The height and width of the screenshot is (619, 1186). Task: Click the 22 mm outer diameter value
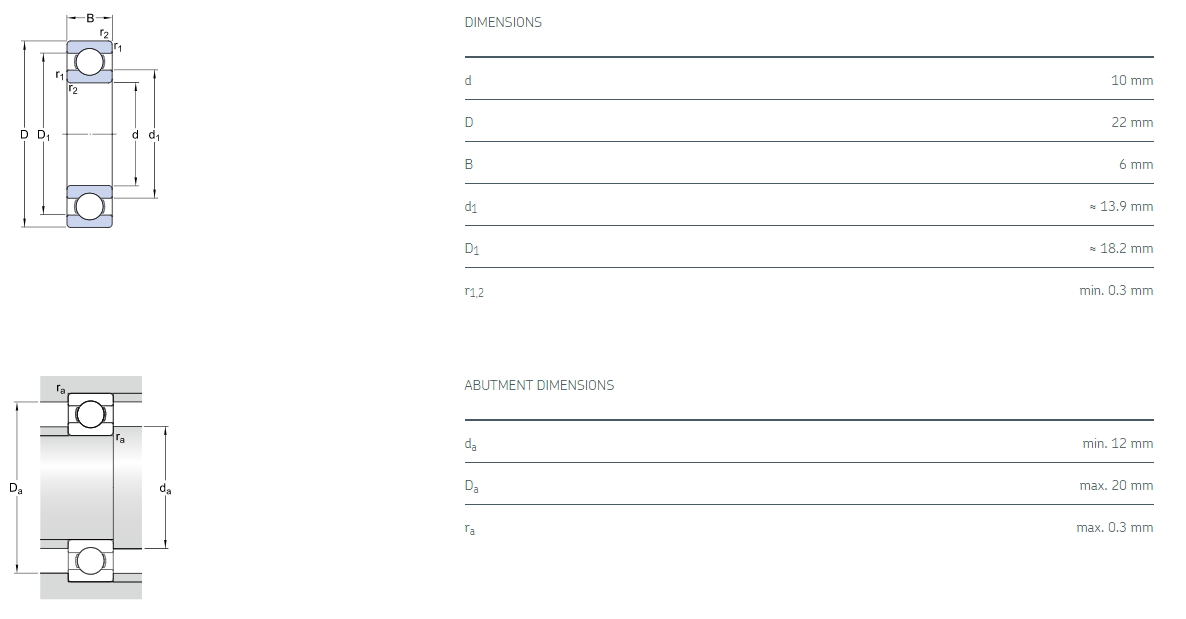point(1132,122)
